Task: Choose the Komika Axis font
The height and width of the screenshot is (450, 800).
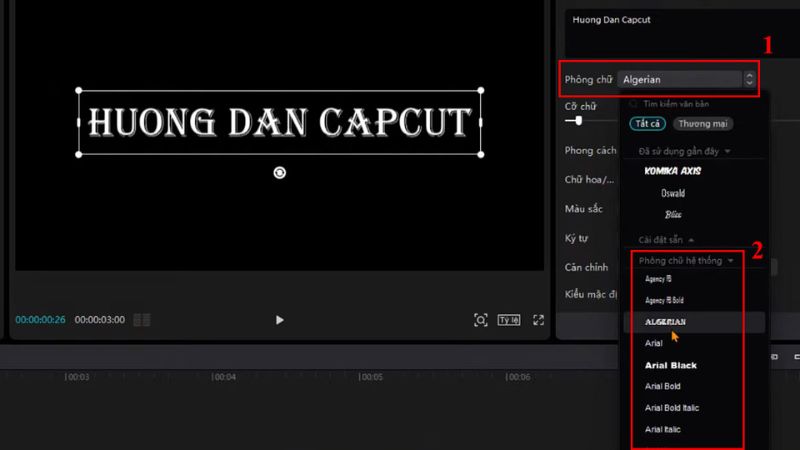Action: point(672,171)
